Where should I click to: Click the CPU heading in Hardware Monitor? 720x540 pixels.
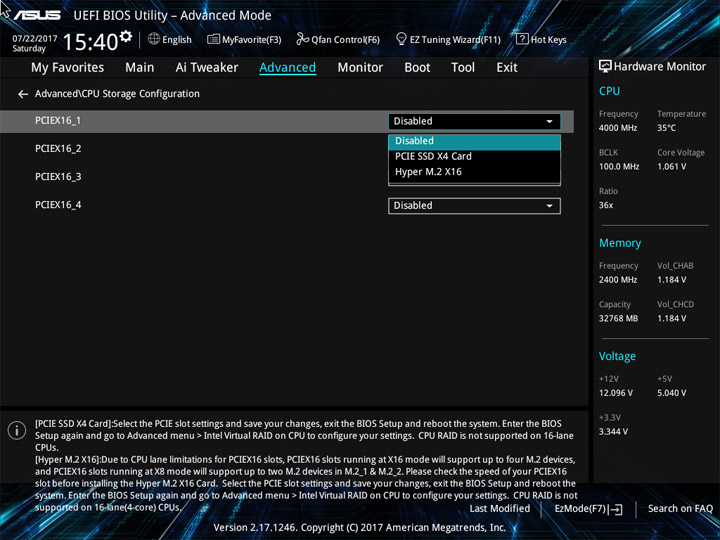pyautogui.click(x=609, y=91)
